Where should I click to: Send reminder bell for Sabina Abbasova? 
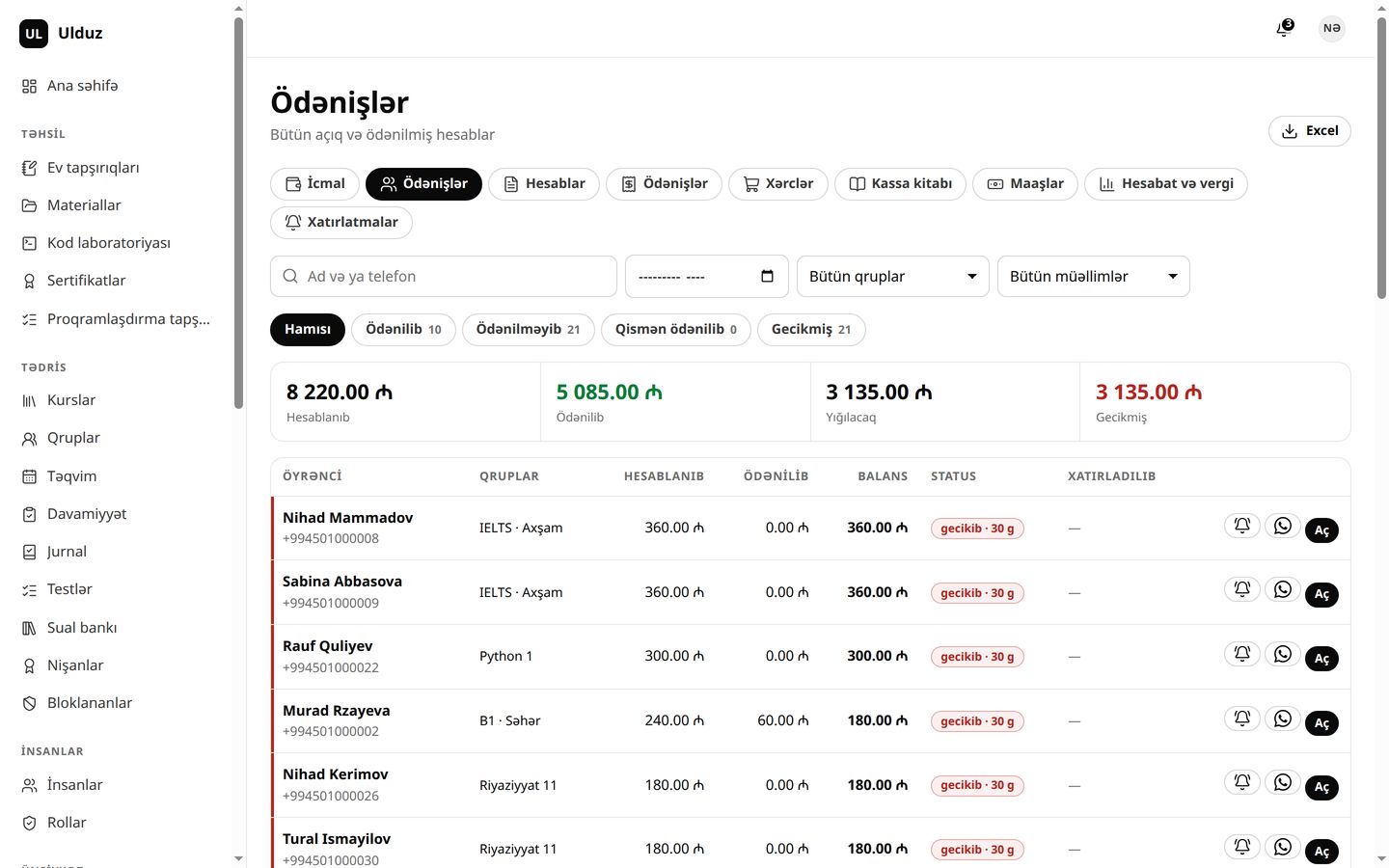[1242, 589]
